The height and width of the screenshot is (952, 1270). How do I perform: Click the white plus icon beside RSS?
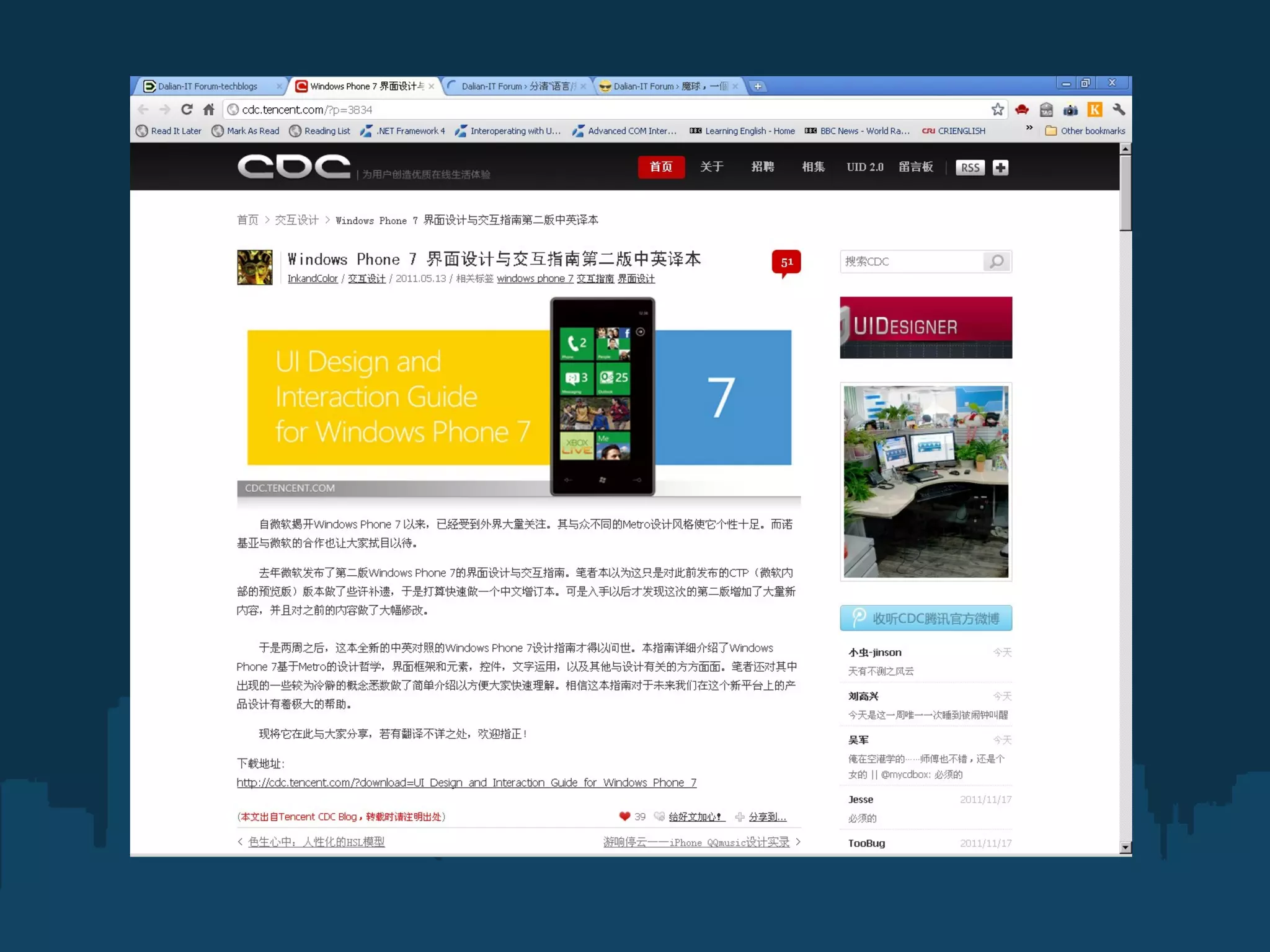click(1000, 167)
